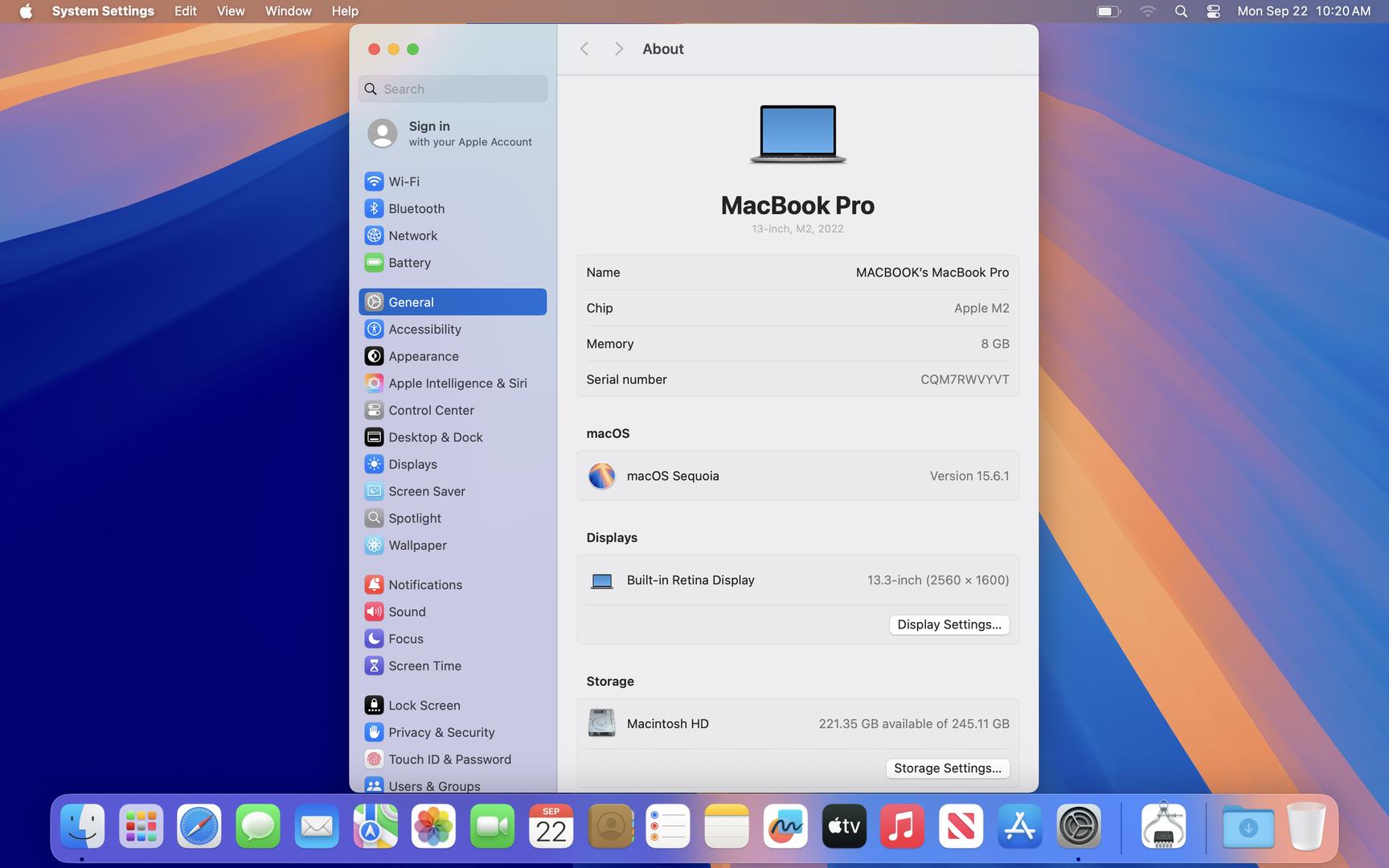This screenshot has height=868, width=1389.
Task: Open Wi-Fi settings in sidebar
Action: pyautogui.click(x=453, y=182)
